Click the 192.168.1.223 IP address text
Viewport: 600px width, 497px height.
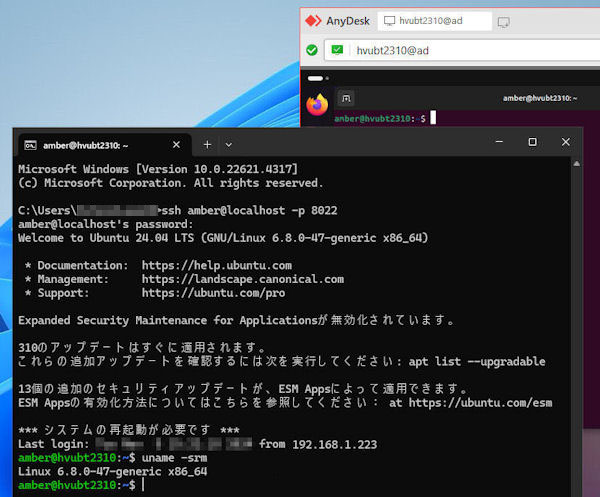(x=334, y=444)
